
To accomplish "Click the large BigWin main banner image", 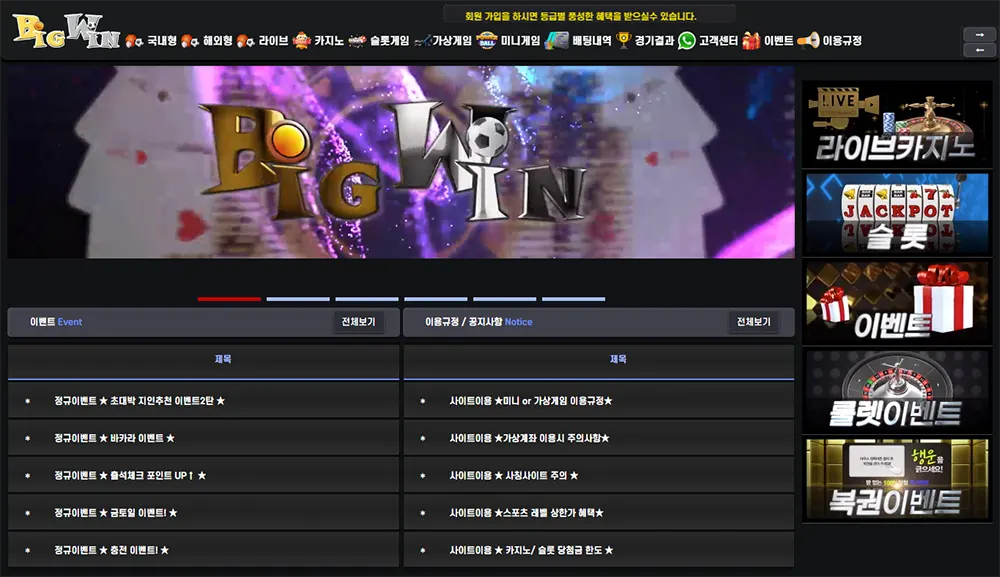I will (x=401, y=162).
